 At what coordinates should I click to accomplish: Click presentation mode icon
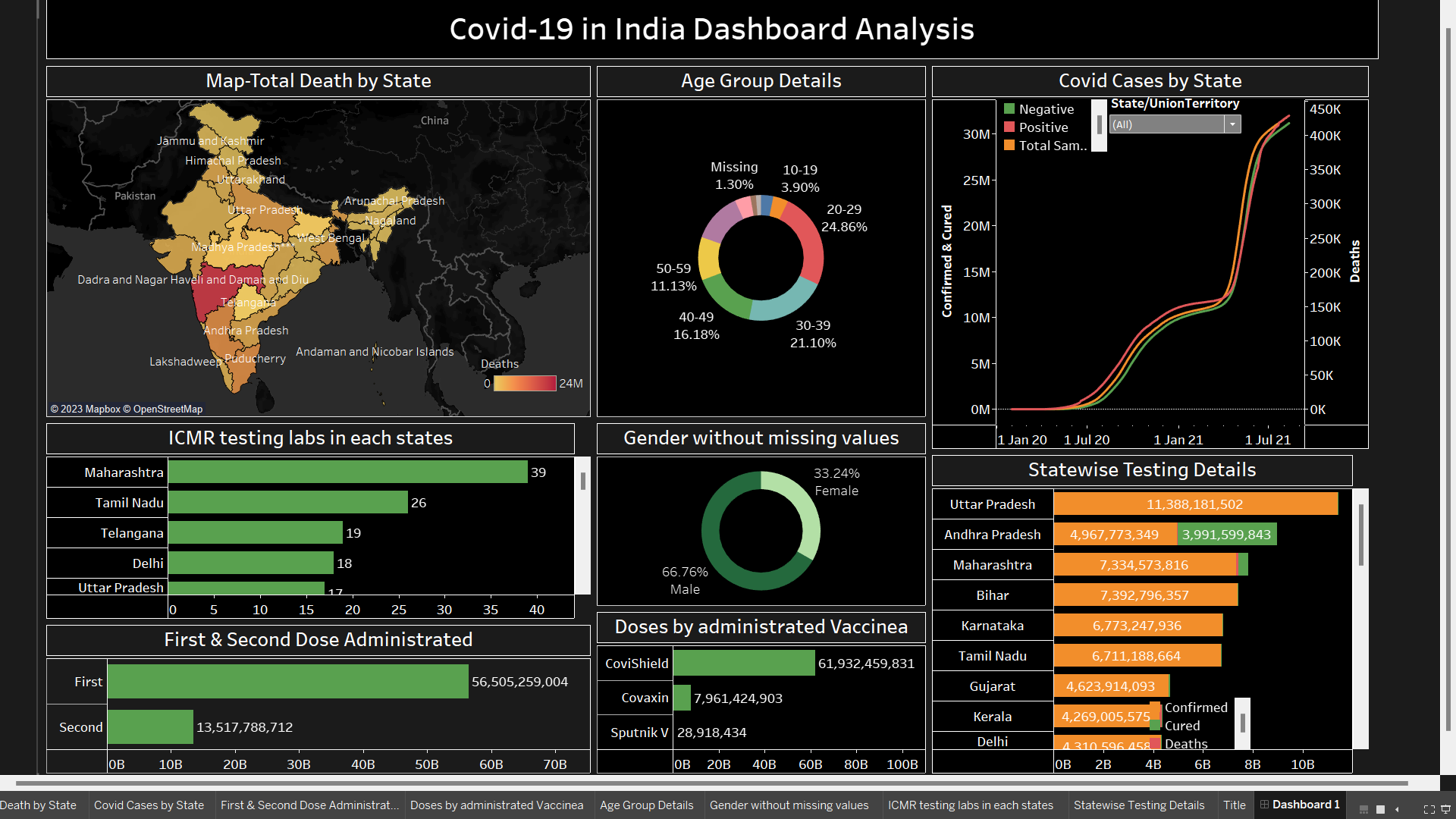[x=1445, y=809]
